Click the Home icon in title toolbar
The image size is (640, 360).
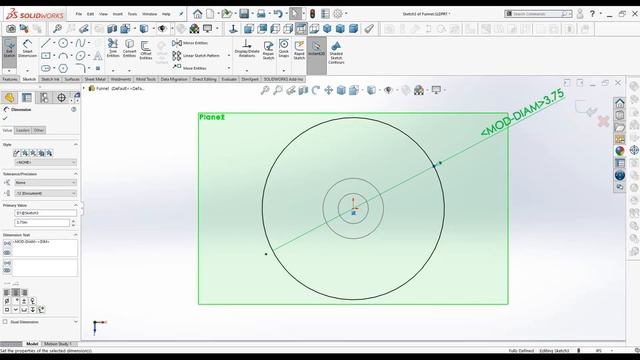point(198,14)
